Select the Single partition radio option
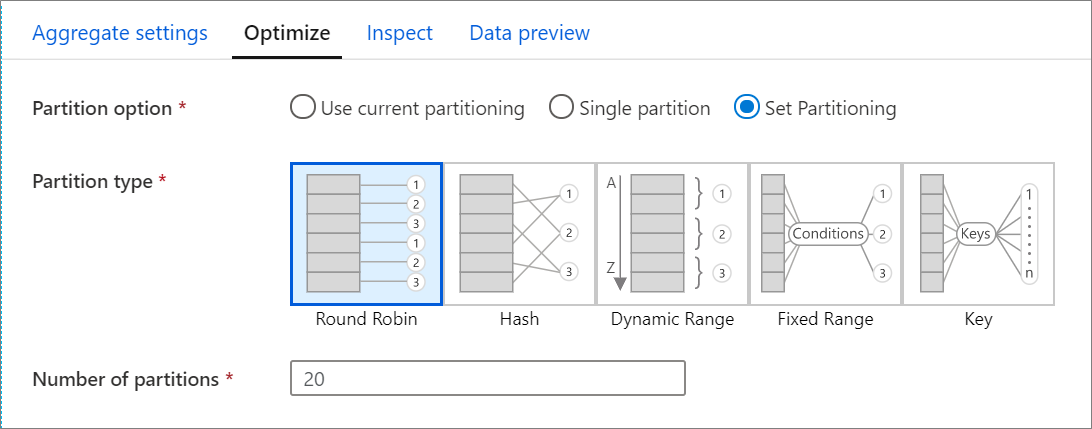 click(x=562, y=108)
